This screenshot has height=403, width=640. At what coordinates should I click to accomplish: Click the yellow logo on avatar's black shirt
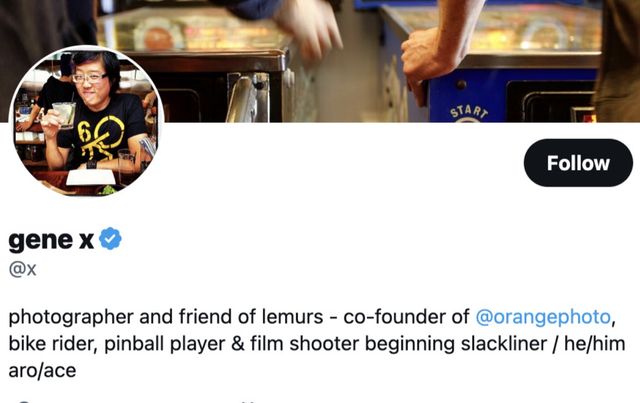(x=100, y=137)
